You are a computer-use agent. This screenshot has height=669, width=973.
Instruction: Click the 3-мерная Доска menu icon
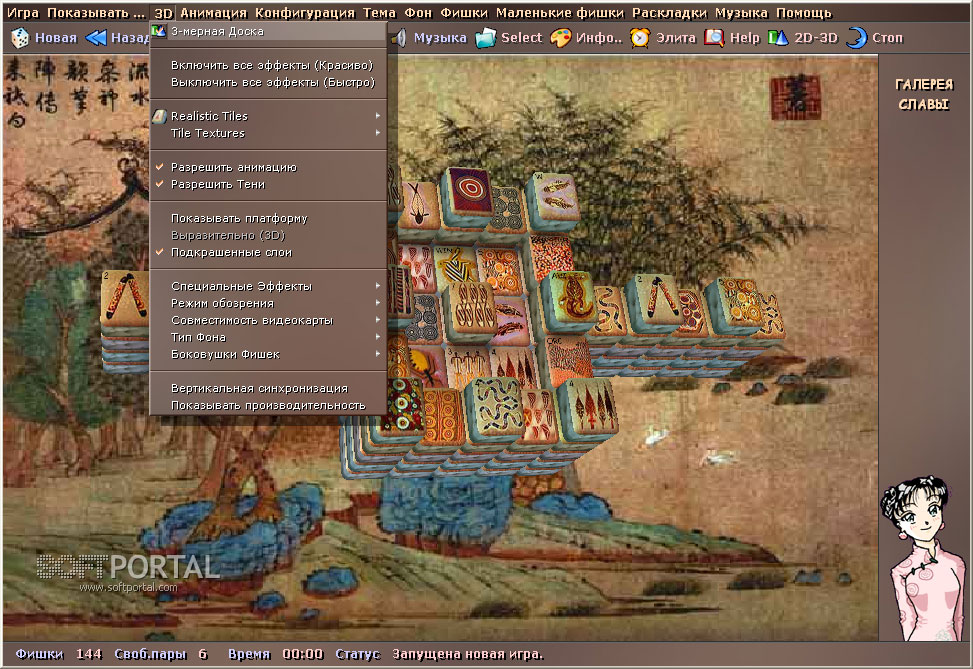click(x=159, y=31)
